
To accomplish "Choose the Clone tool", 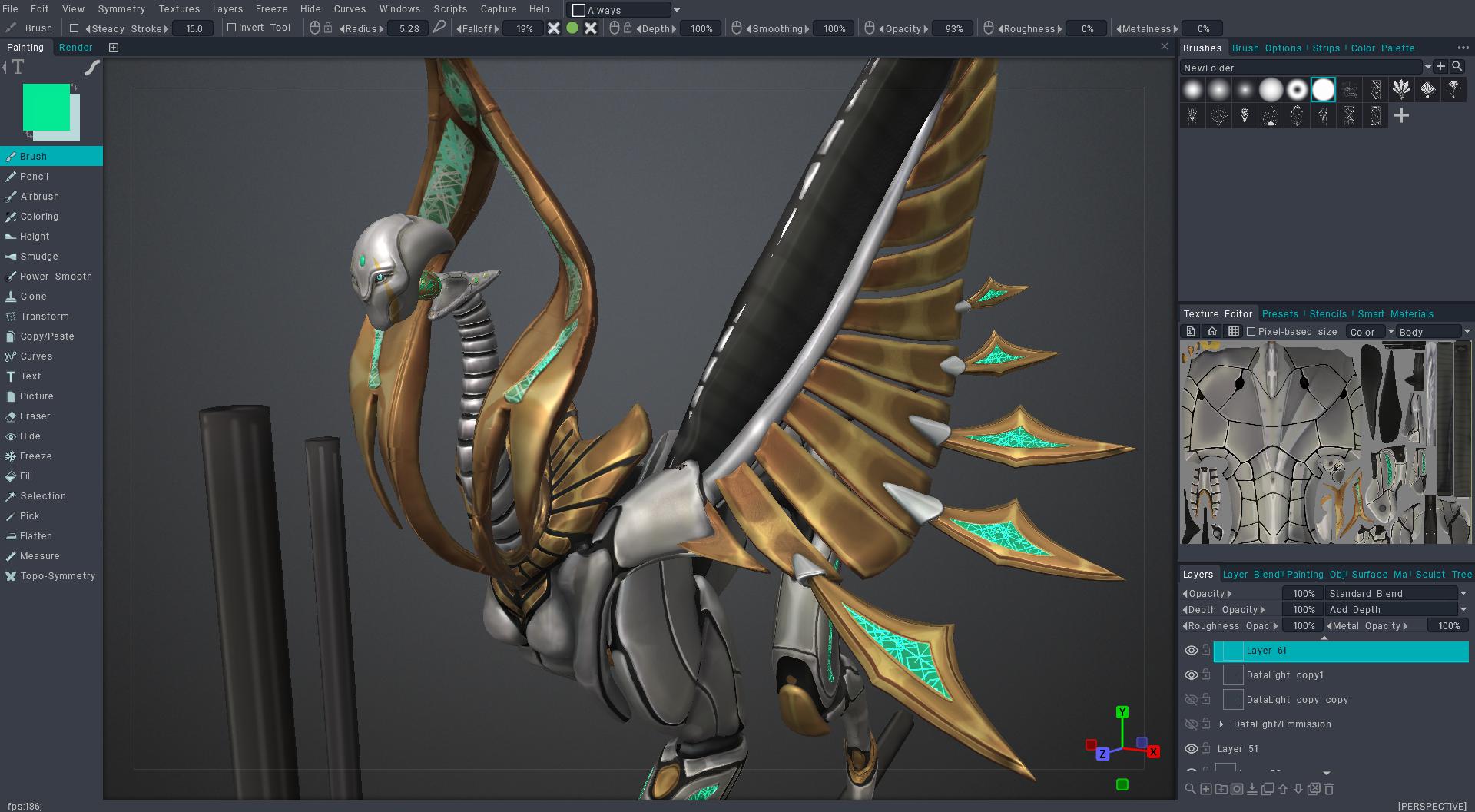I will [x=33, y=297].
